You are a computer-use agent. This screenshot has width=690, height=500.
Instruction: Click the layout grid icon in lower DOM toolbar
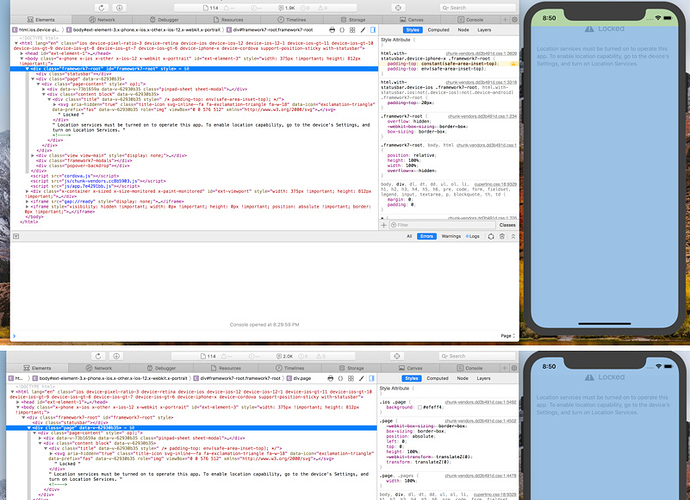(351, 378)
